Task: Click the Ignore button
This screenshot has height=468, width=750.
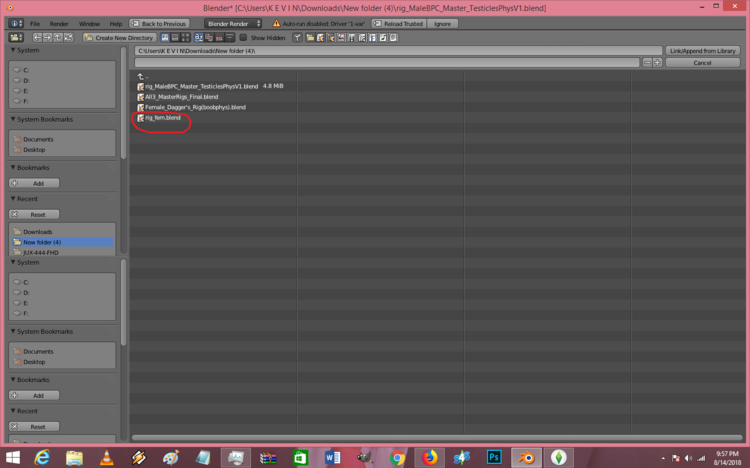Action: pos(442,23)
